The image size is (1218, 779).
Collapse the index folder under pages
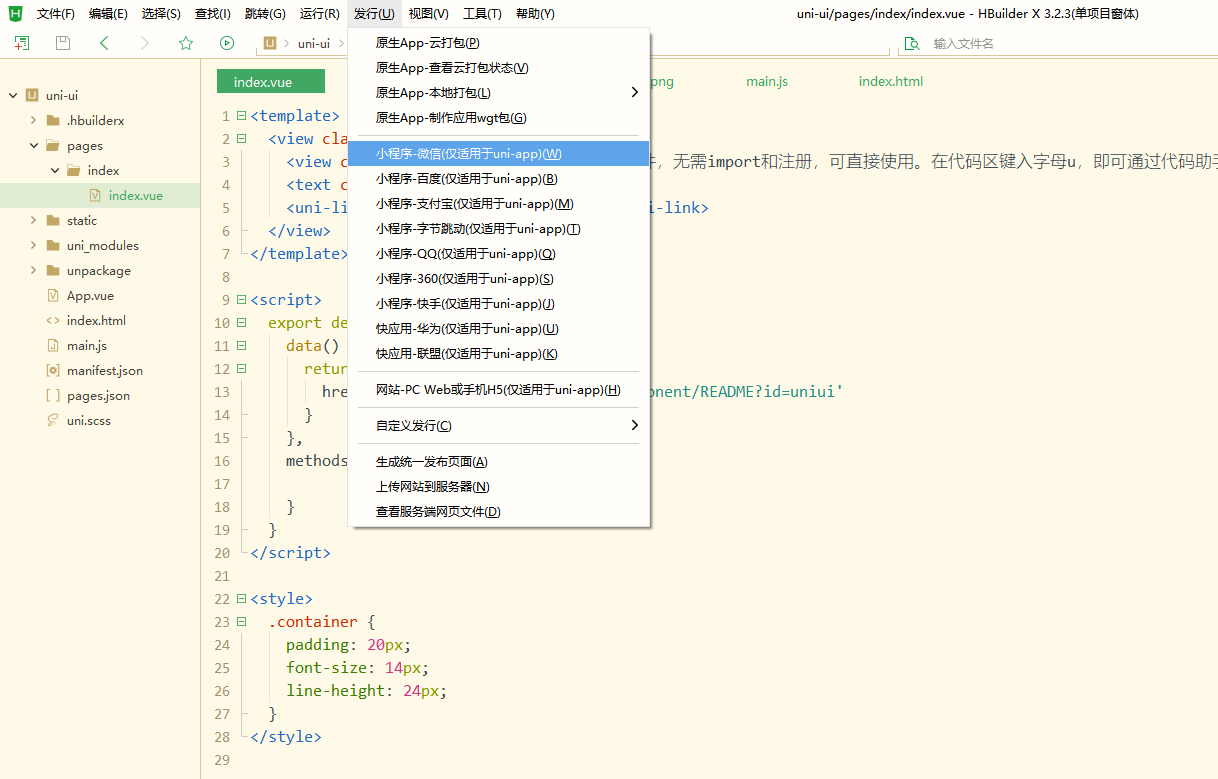pos(55,170)
